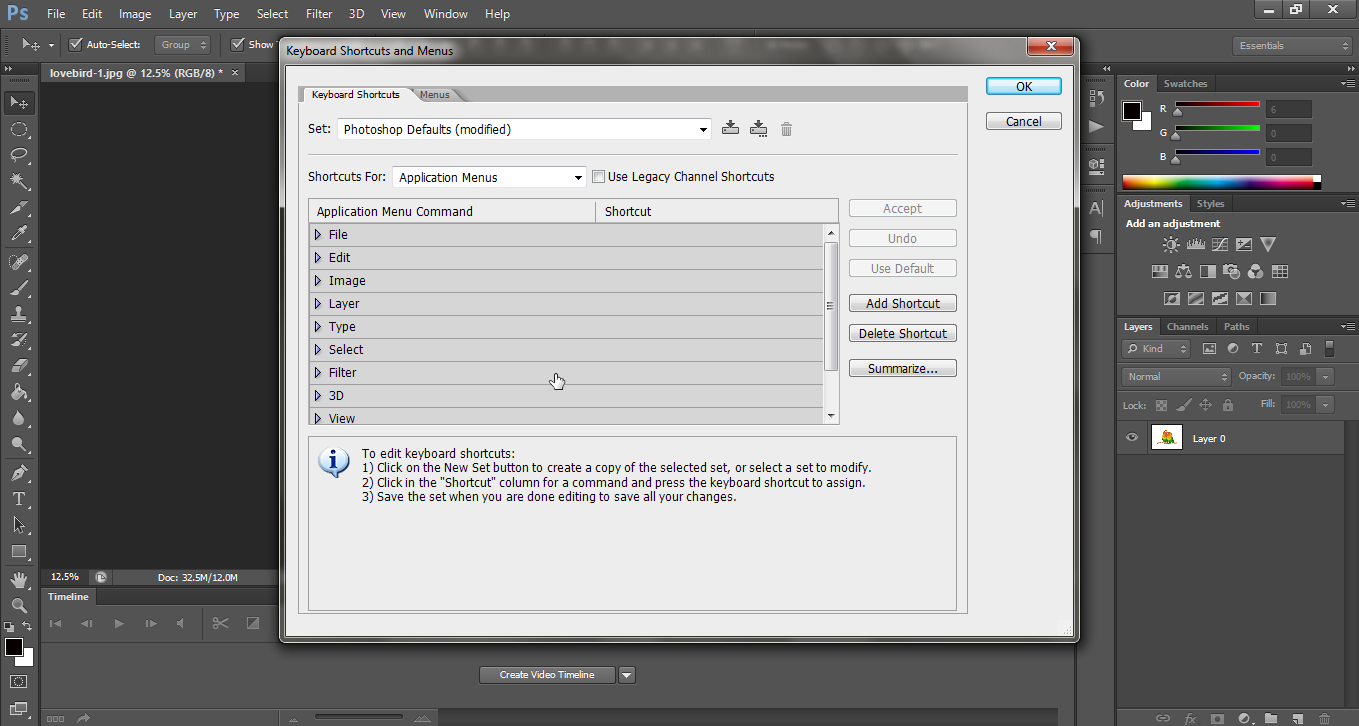Open the Shortcuts For dropdown
Screen dimensions: 1359x726
(x=489, y=177)
